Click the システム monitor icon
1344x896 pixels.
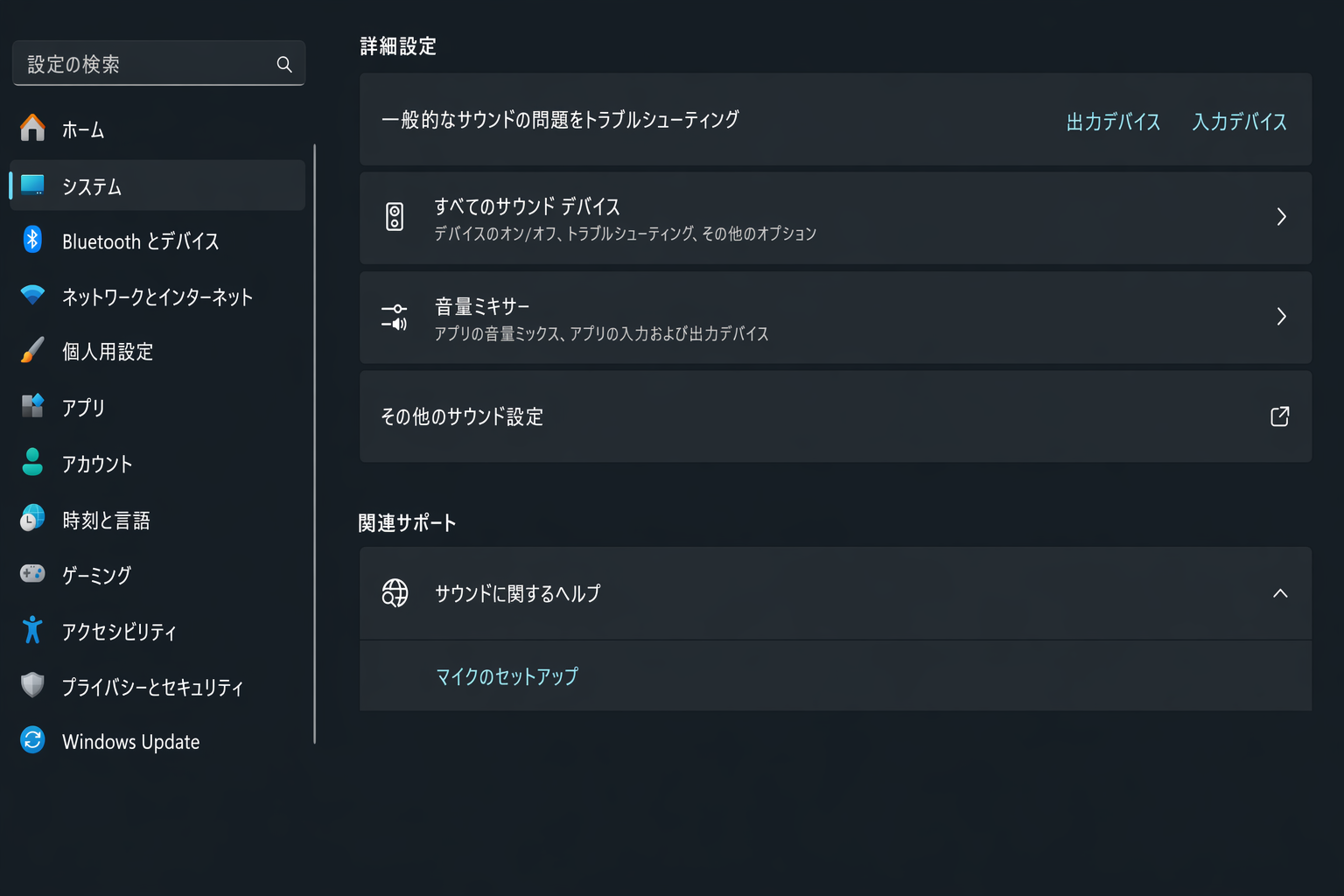pyautogui.click(x=32, y=185)
